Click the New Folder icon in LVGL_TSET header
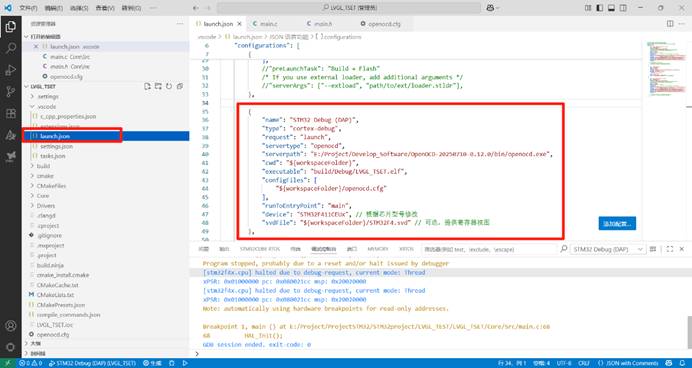692x368 pixels. (x=158, y=86)
